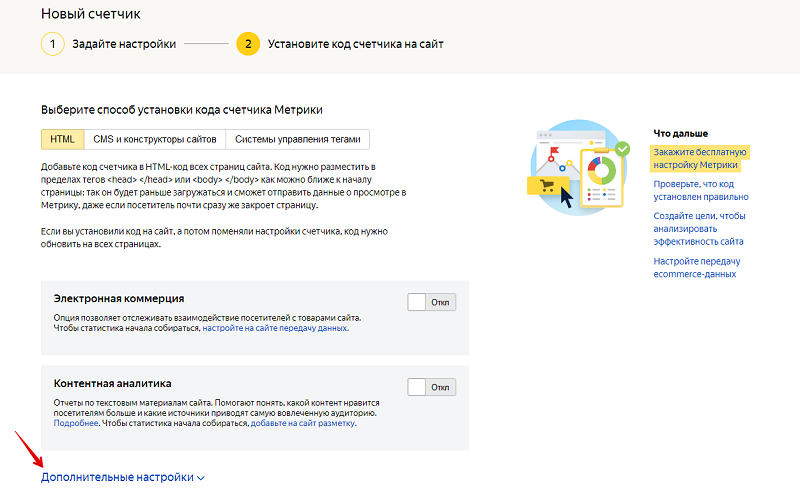
Task: Switch to CMS и конструкторы сайтов tab
Action: (155, 139)
